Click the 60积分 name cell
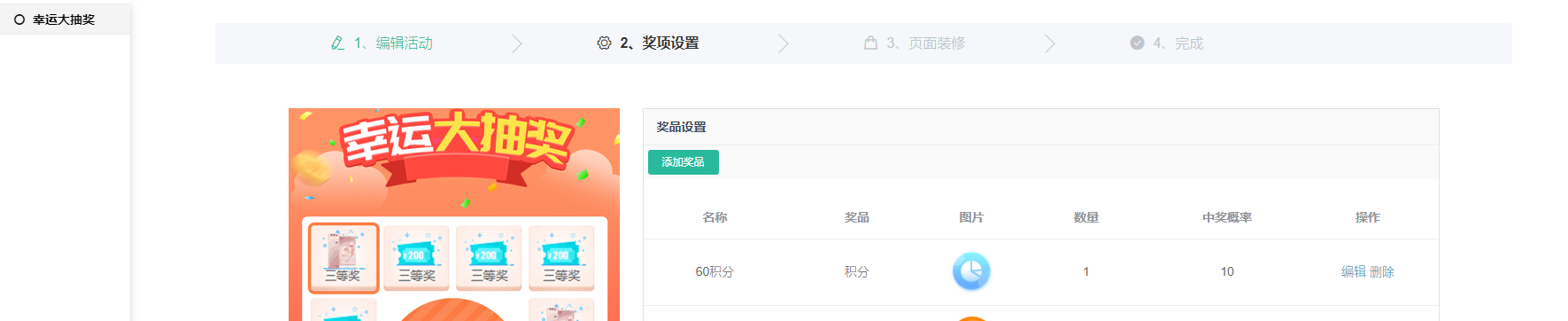 [714, 271]
